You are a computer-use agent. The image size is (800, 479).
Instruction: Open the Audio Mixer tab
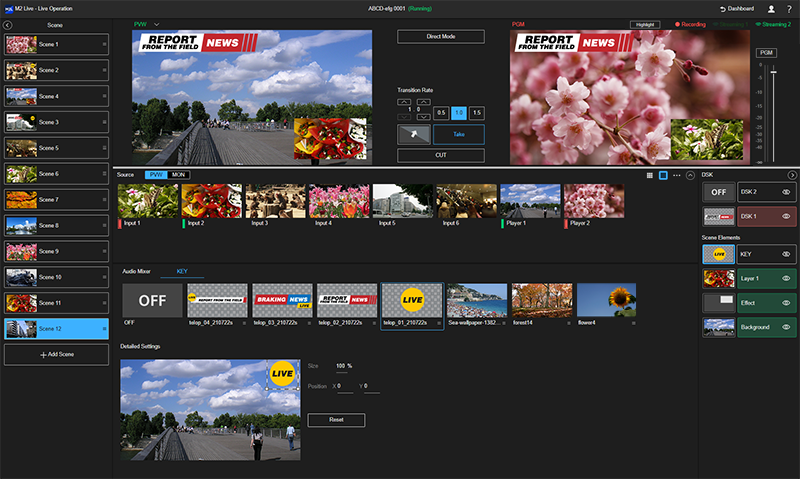(136, 271)
